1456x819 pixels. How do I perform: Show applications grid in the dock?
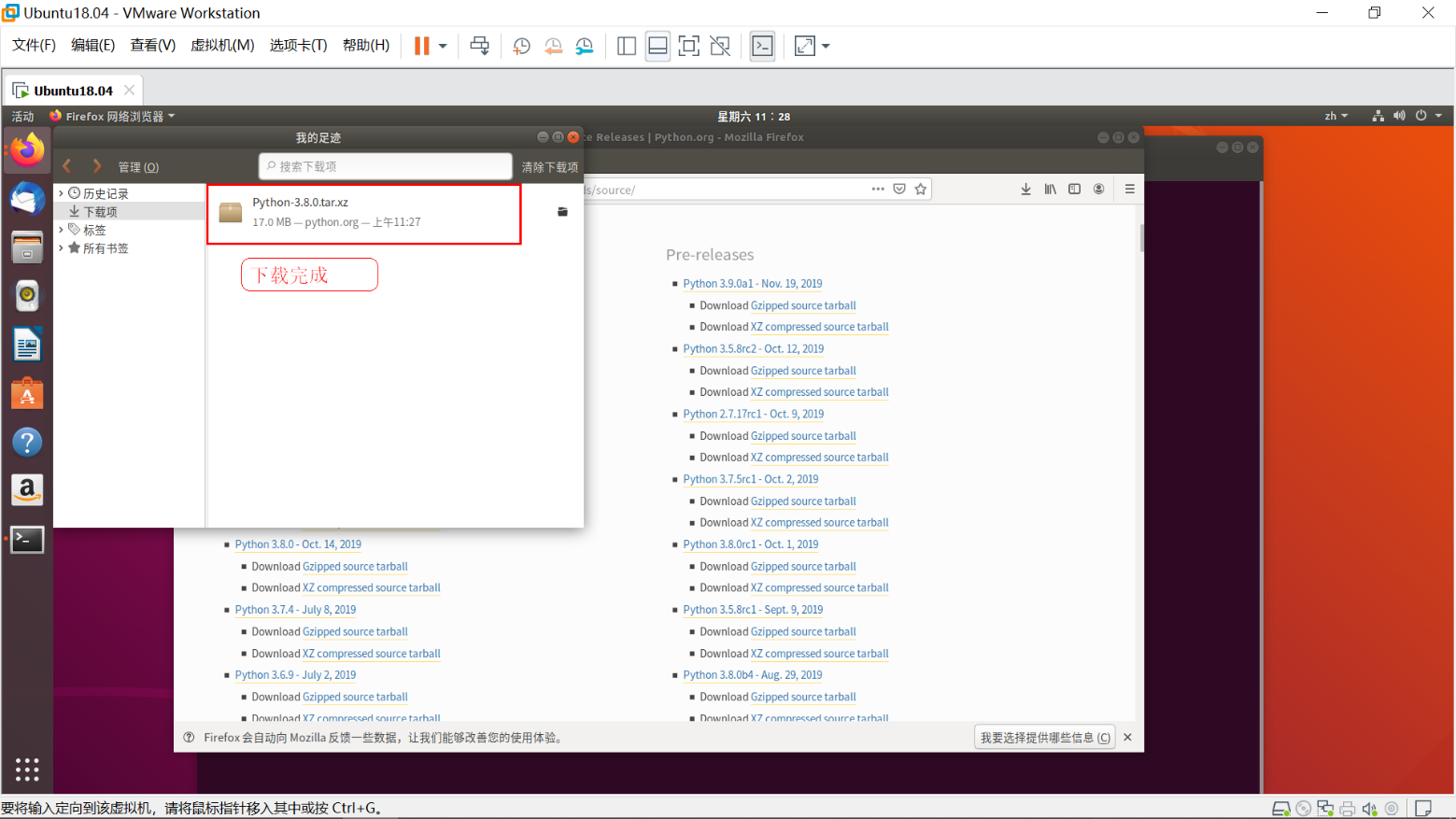[x=27, y=769]
